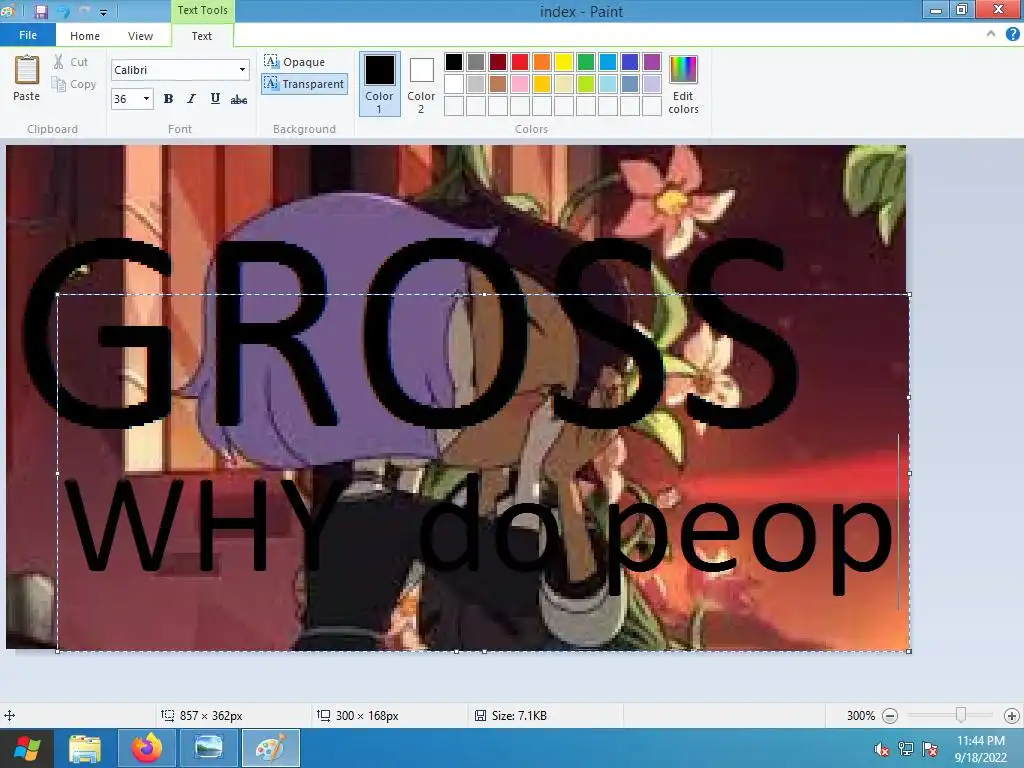Minimize the ribbon with the caret arrow
Image resolution: width=1024 pixels, height=768 pixels.
coord(991,34)
